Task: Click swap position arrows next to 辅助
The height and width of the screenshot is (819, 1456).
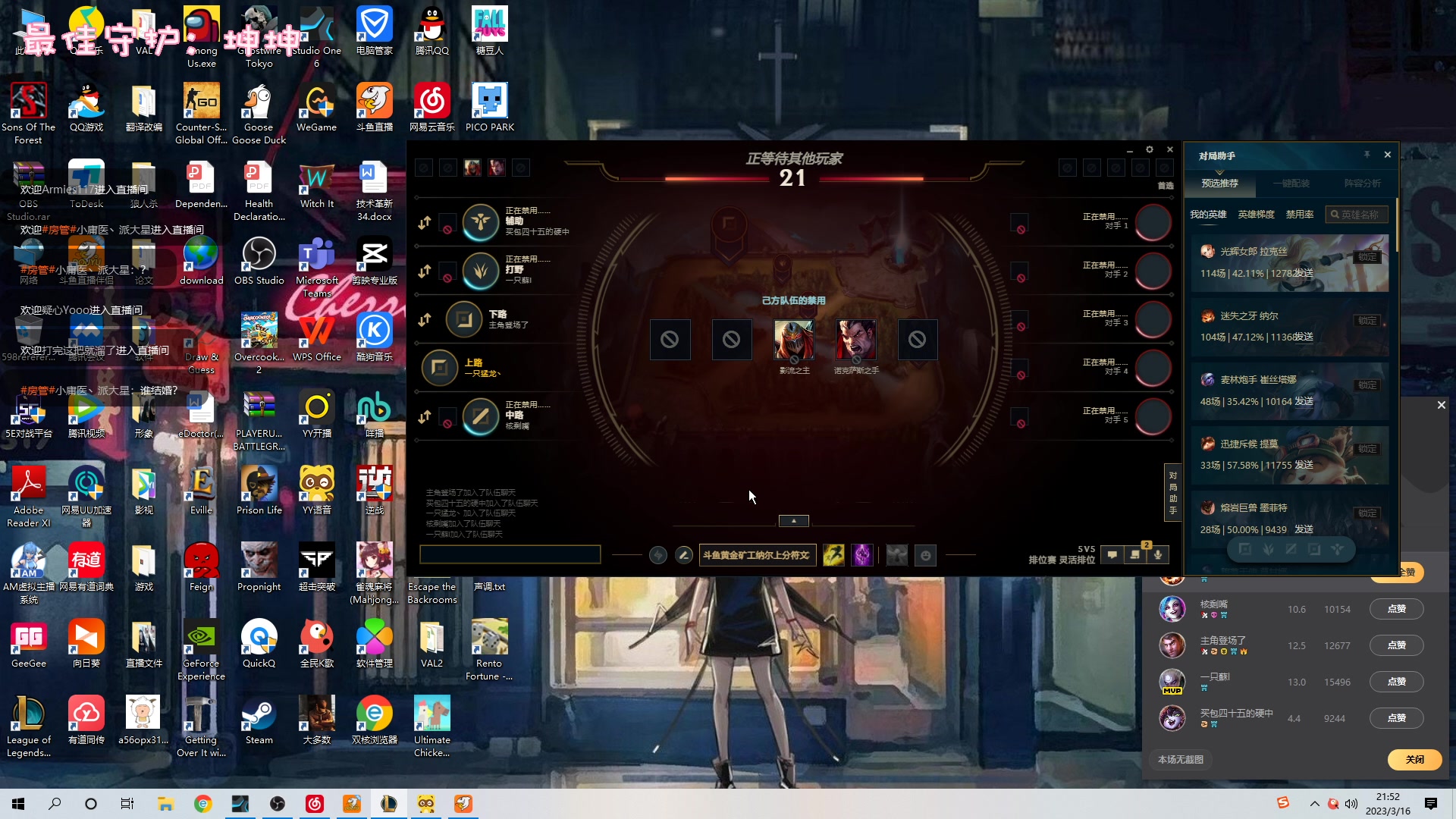Action: click(424, 222)
